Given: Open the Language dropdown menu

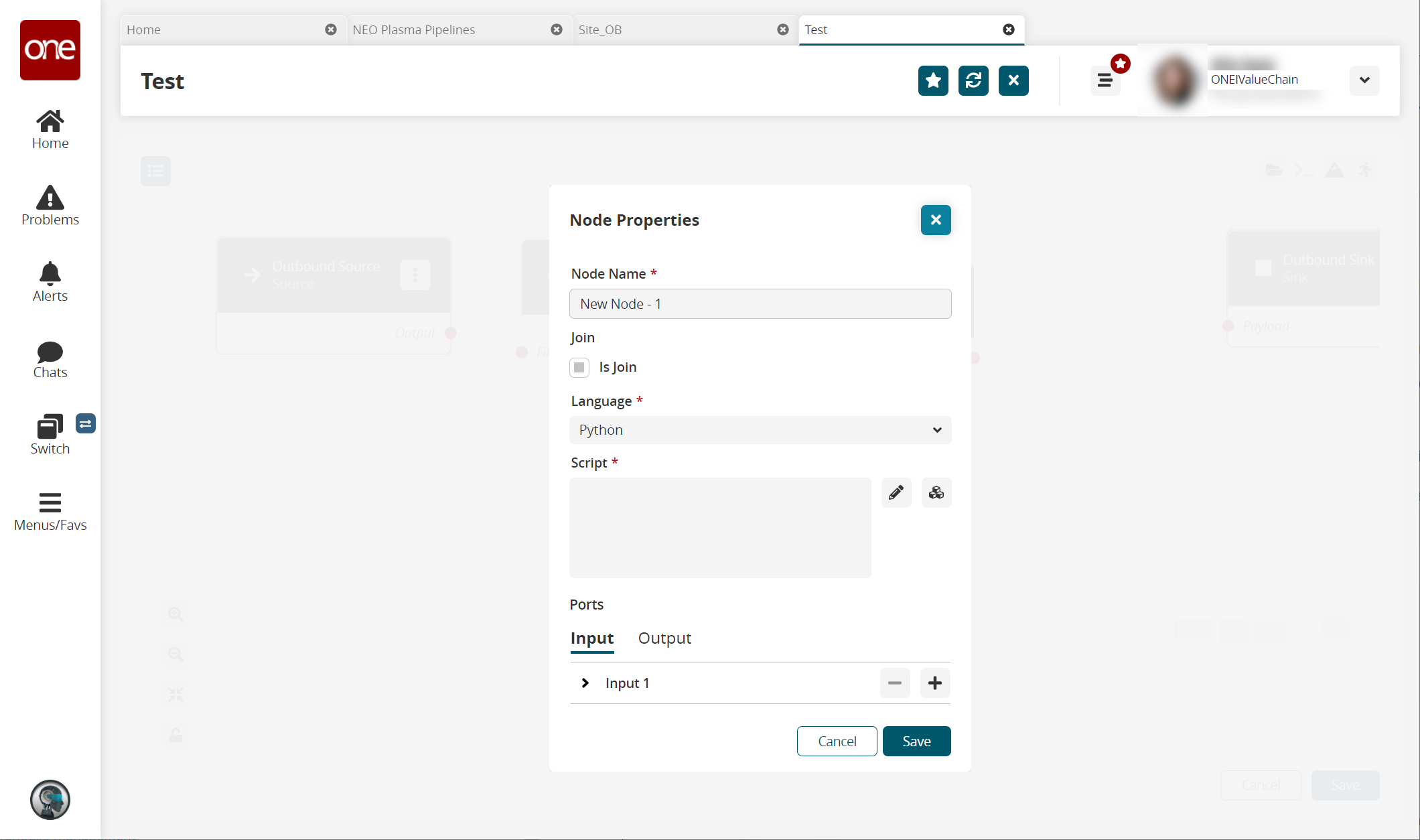Looking at the screenshot, I should pos(760,430).
